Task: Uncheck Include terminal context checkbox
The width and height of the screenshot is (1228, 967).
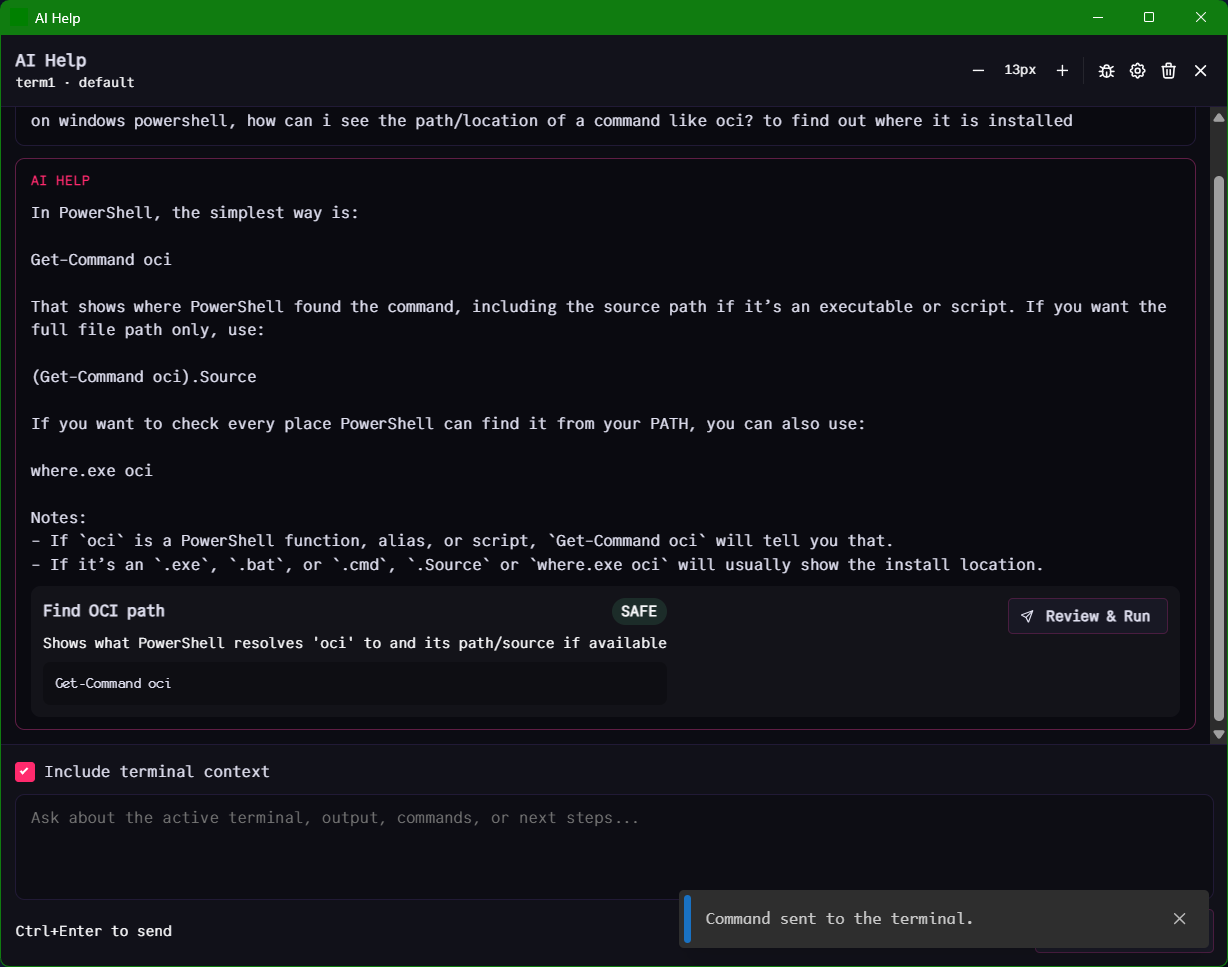Action: (x=25, y=771)
